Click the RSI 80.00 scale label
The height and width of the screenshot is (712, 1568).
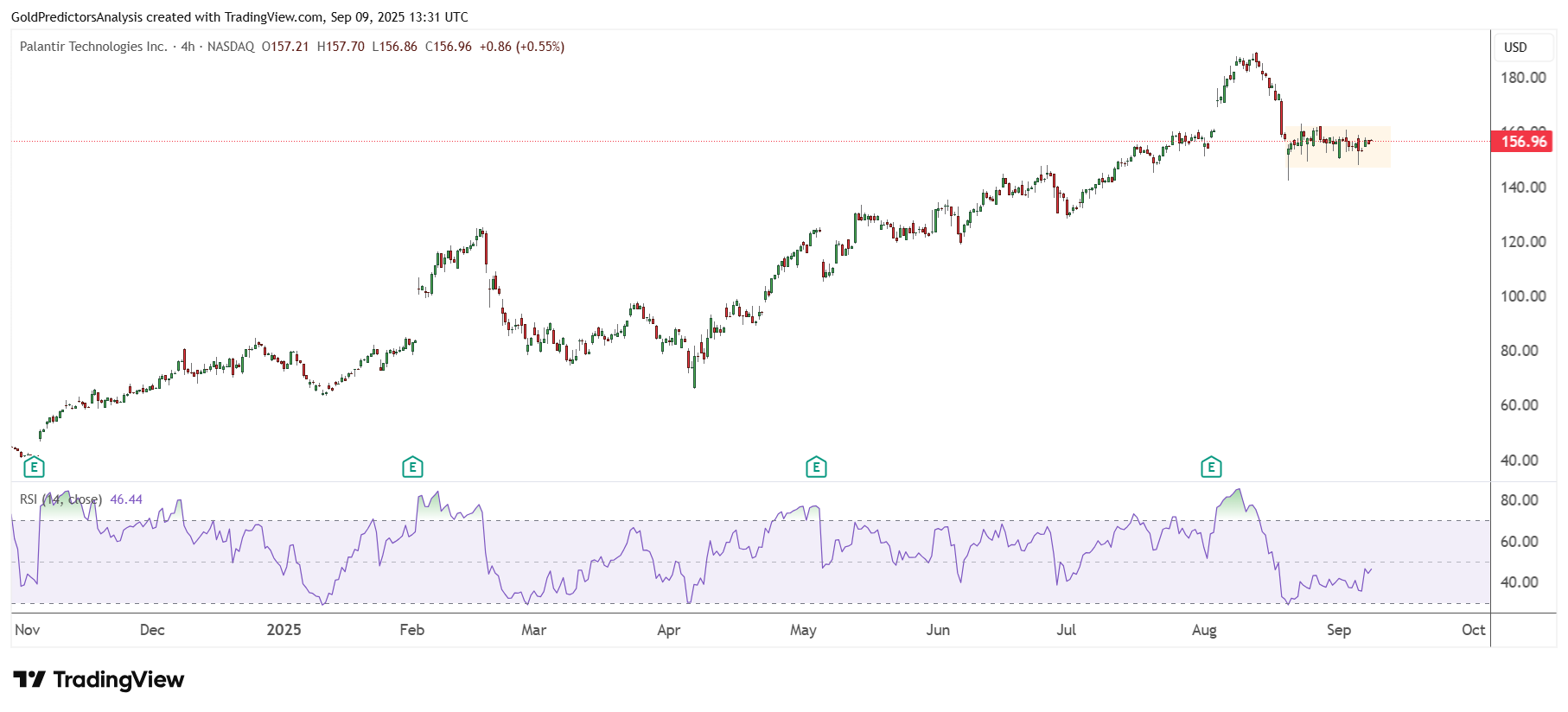pyautogui.click(x=1520, y=500)
